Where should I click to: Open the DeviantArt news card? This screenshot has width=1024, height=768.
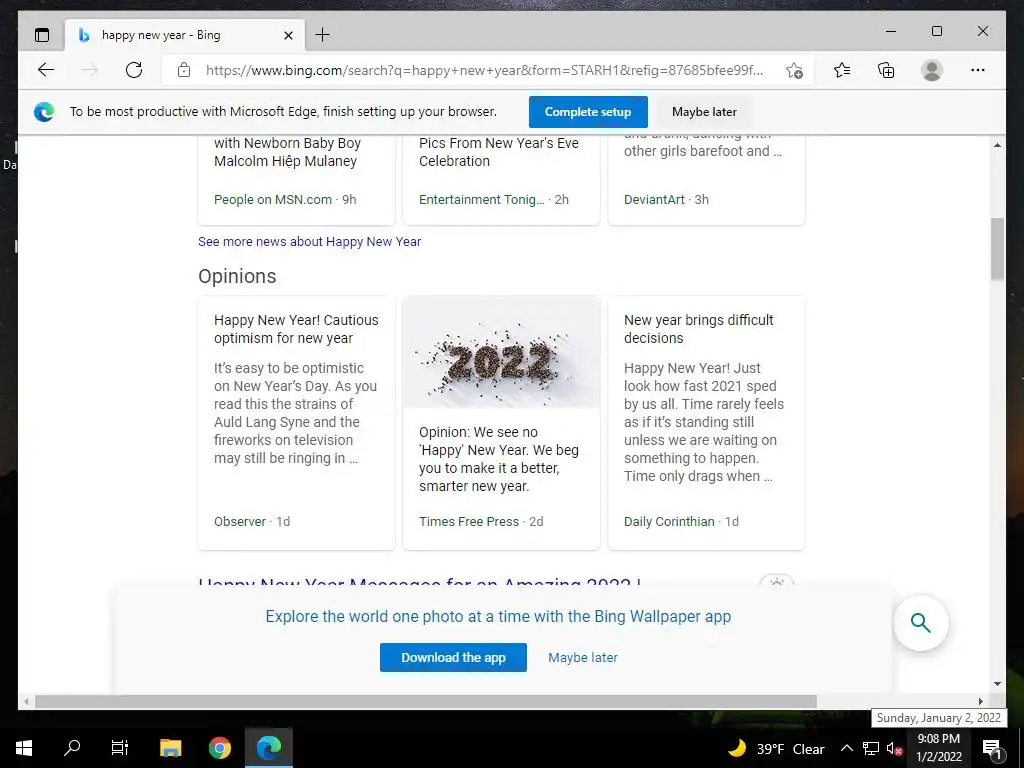[707, 180]
